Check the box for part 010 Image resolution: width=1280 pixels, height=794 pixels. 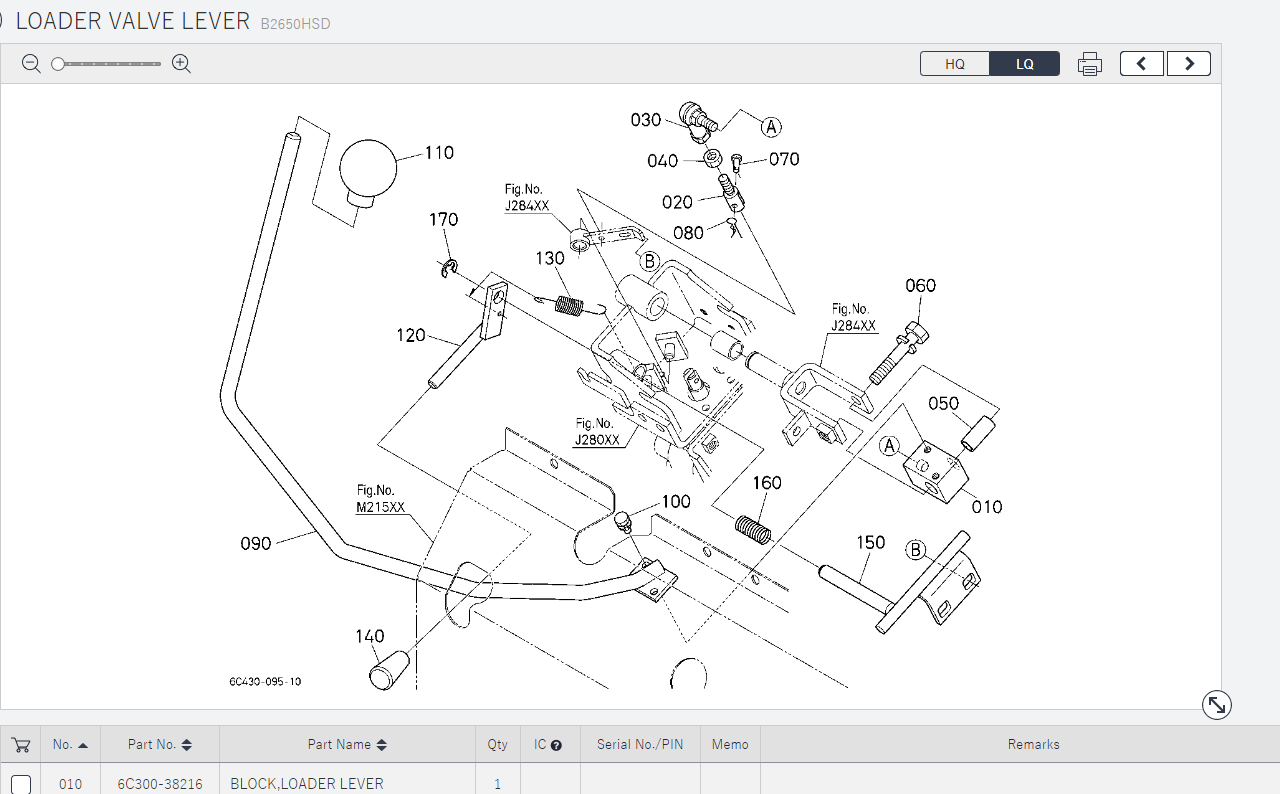pyautogui.click(x=21, y=784)
